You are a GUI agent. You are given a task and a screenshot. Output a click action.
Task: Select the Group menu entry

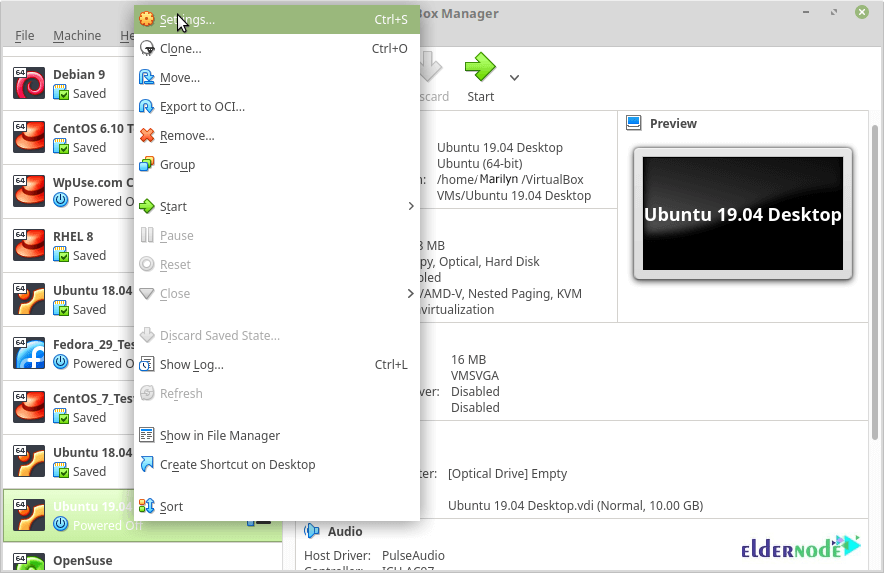[277, 164]
